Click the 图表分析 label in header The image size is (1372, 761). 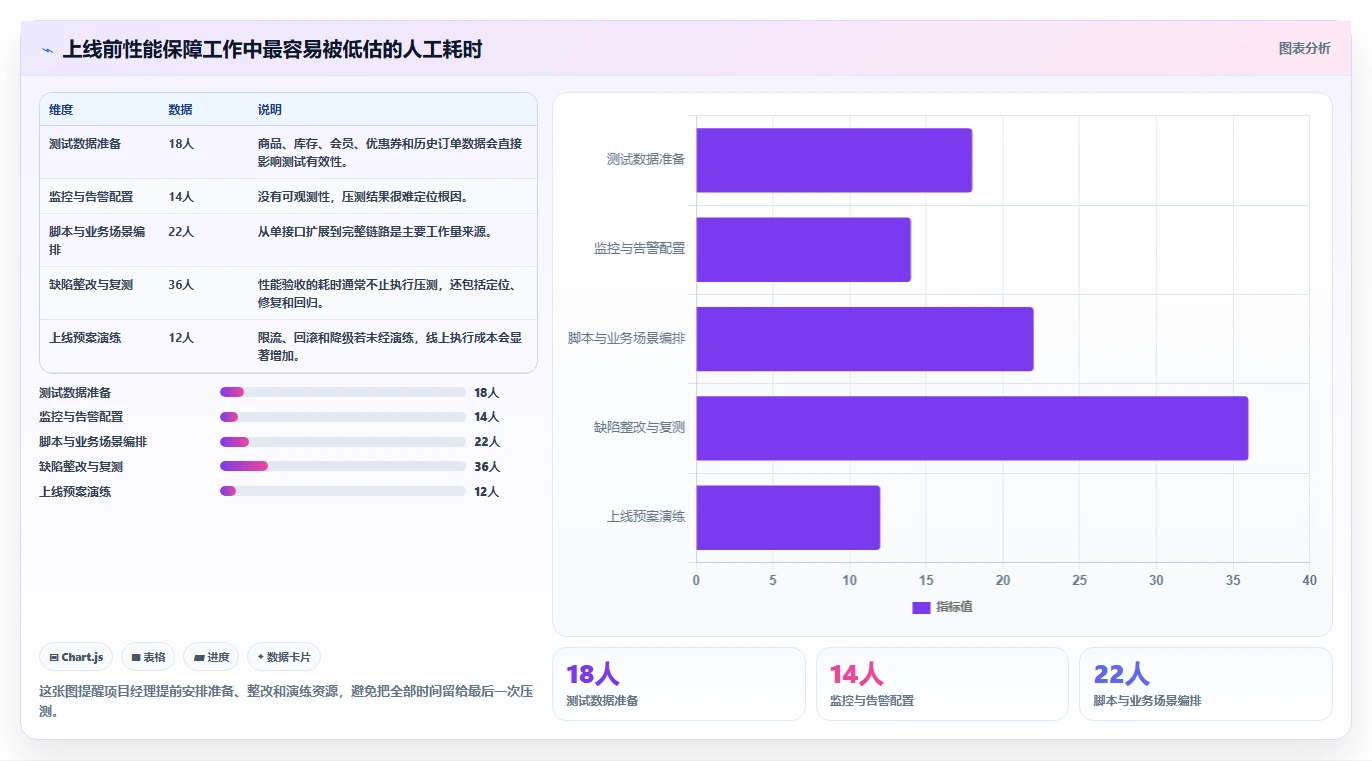1304,48
